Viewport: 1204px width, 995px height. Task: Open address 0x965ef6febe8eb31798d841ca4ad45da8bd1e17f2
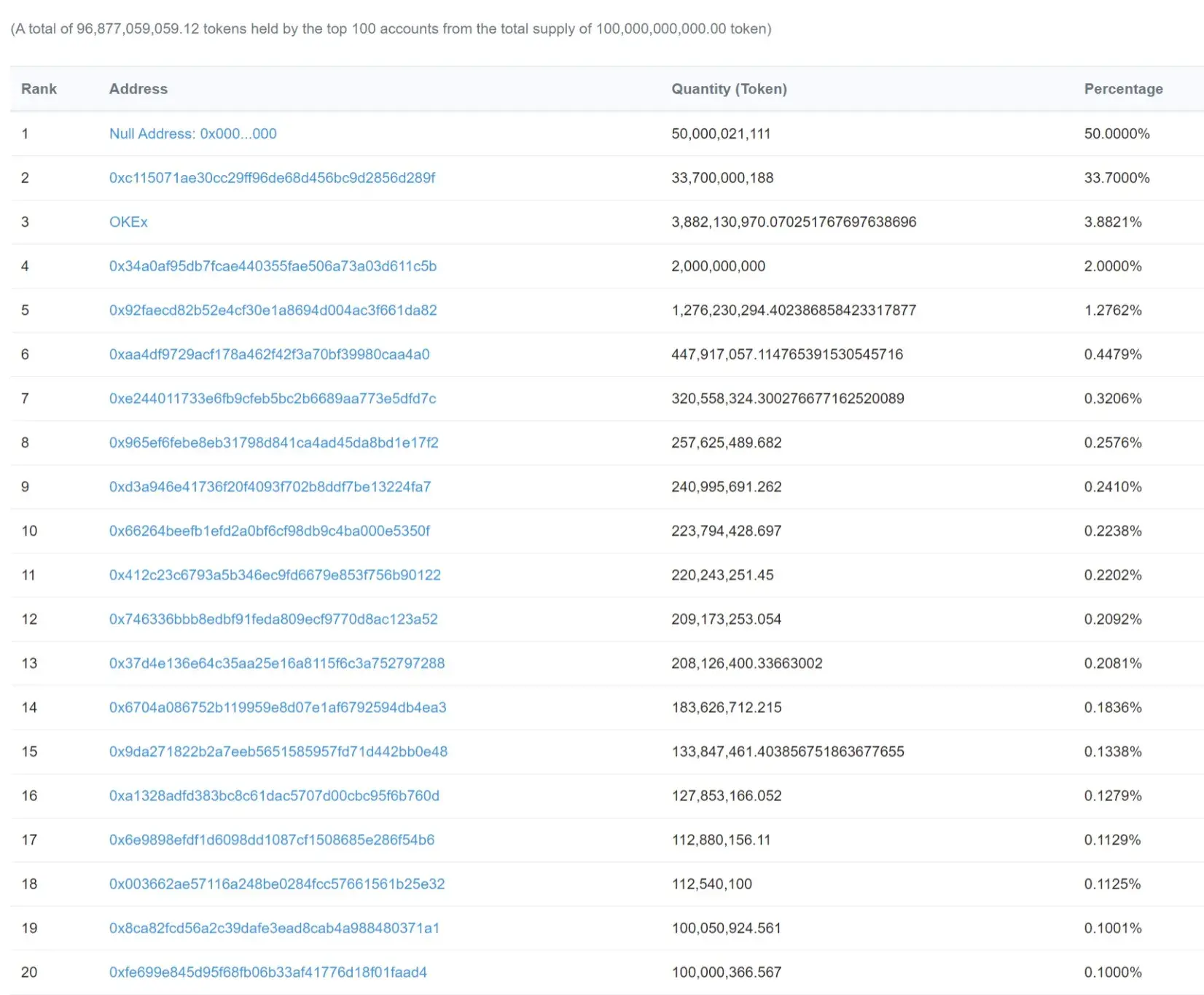(274, 442)
